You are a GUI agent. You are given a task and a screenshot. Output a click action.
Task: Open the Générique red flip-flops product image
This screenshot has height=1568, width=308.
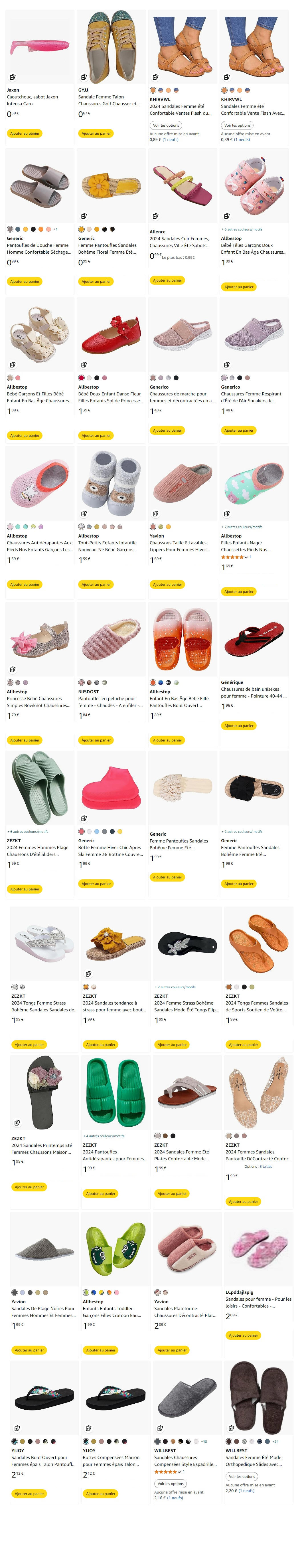[x=254, y=639]
